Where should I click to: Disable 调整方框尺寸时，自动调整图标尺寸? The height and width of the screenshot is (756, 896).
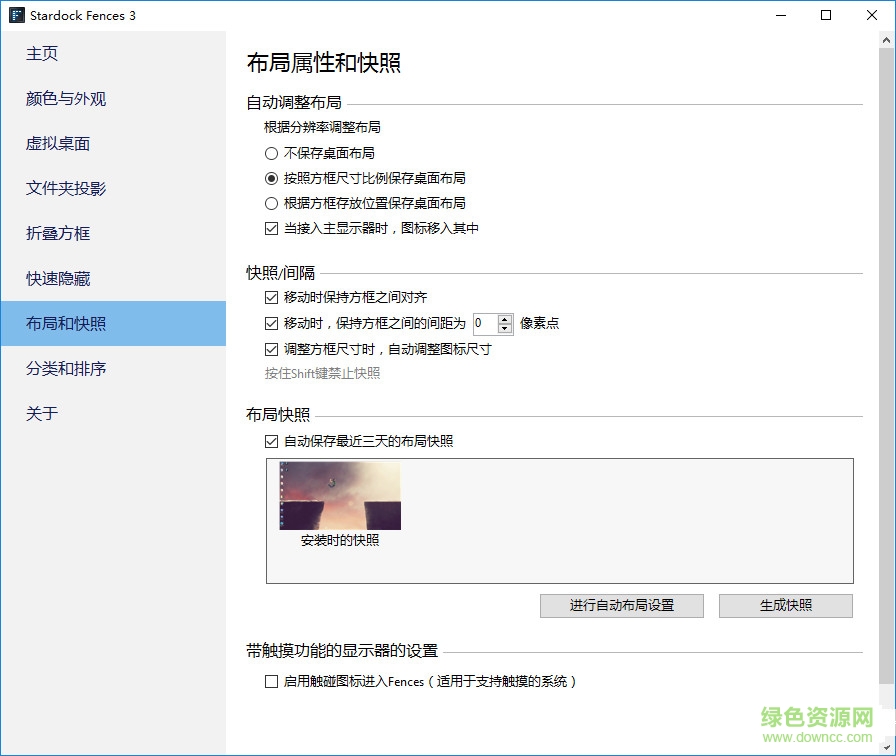[x=271, y=350]
